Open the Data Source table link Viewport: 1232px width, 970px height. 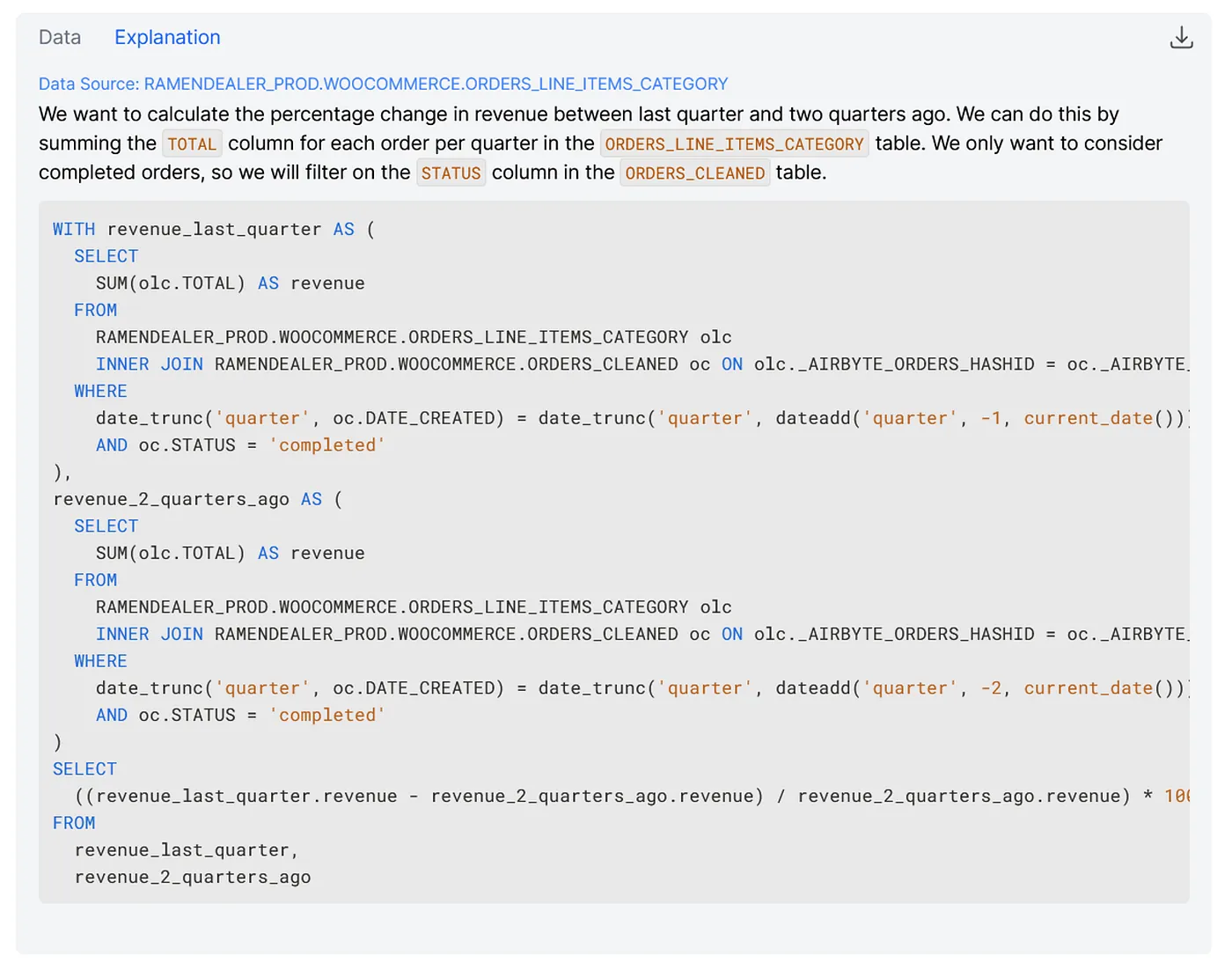pyautogui.click(x=383, y=84)
